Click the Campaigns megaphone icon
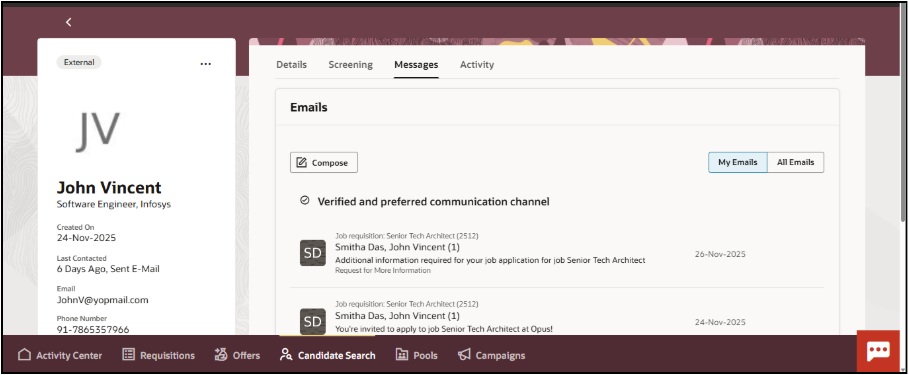 464,355
